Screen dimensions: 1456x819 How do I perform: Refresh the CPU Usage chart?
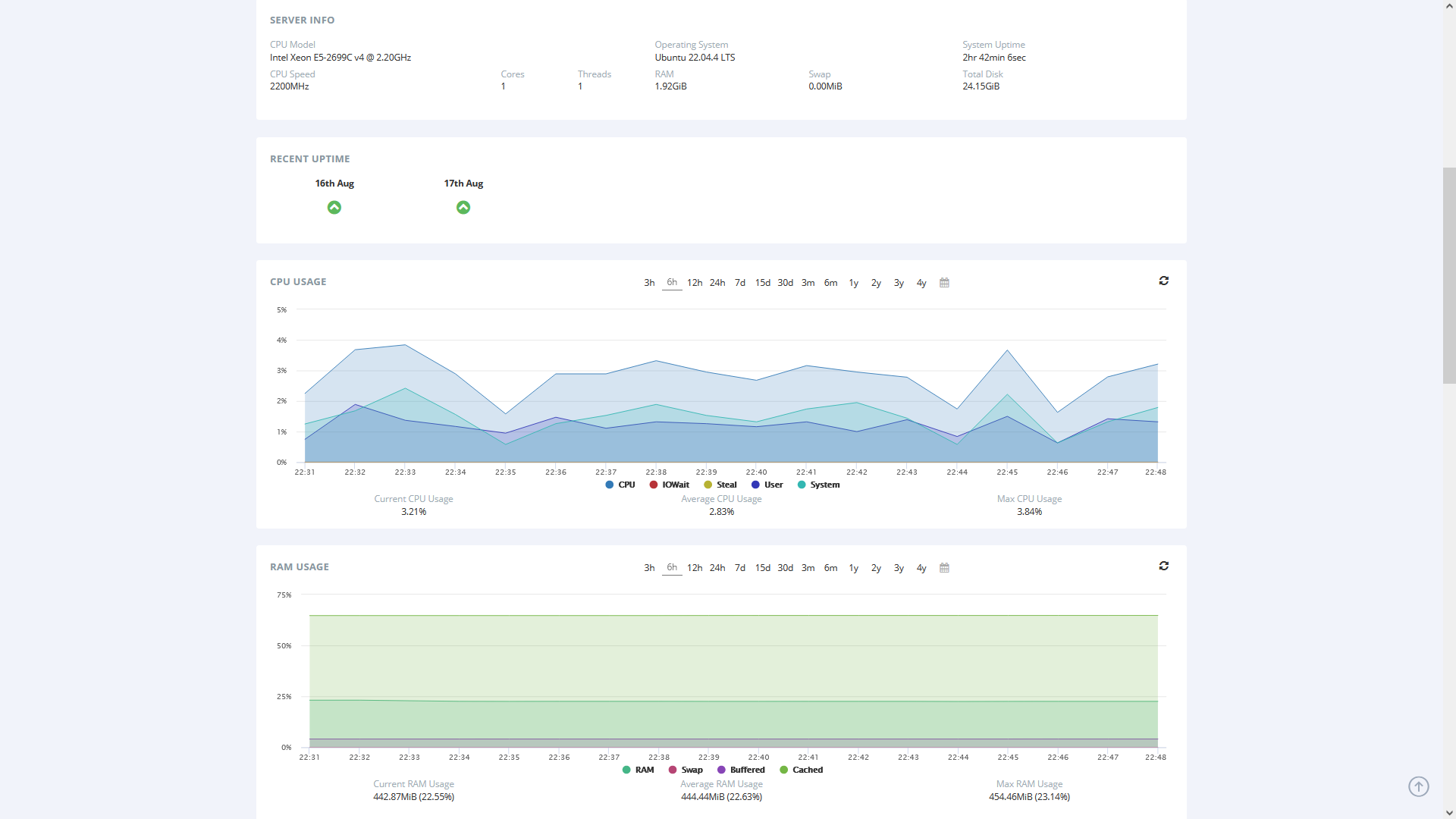pos(1163,281)
